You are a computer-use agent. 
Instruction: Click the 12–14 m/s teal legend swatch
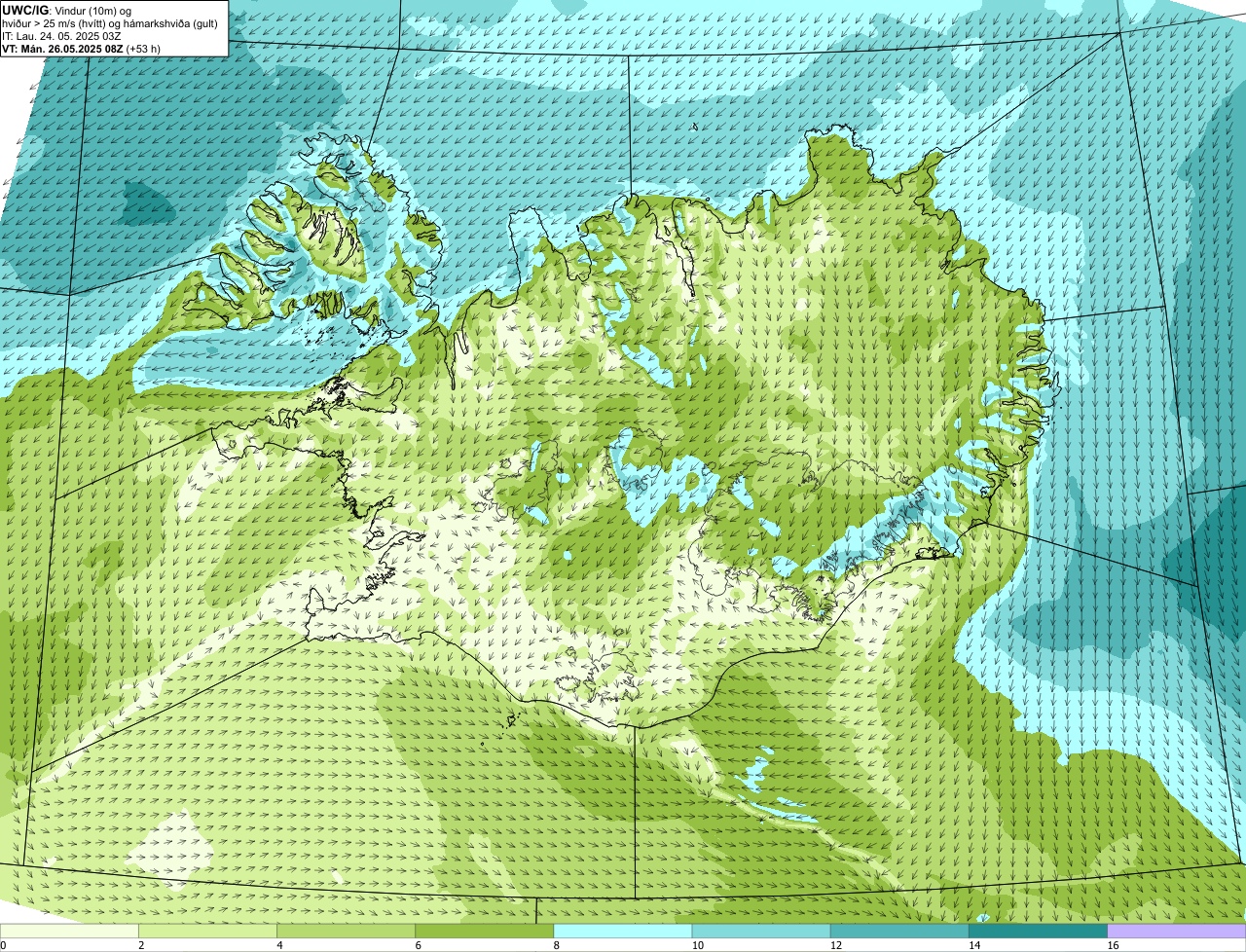899,931
